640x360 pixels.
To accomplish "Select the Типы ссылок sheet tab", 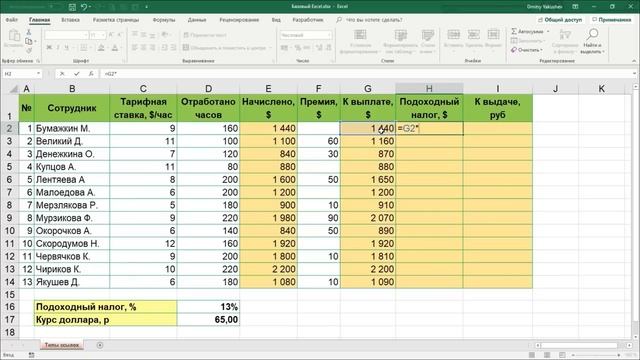I will click(x=62, y=345).
